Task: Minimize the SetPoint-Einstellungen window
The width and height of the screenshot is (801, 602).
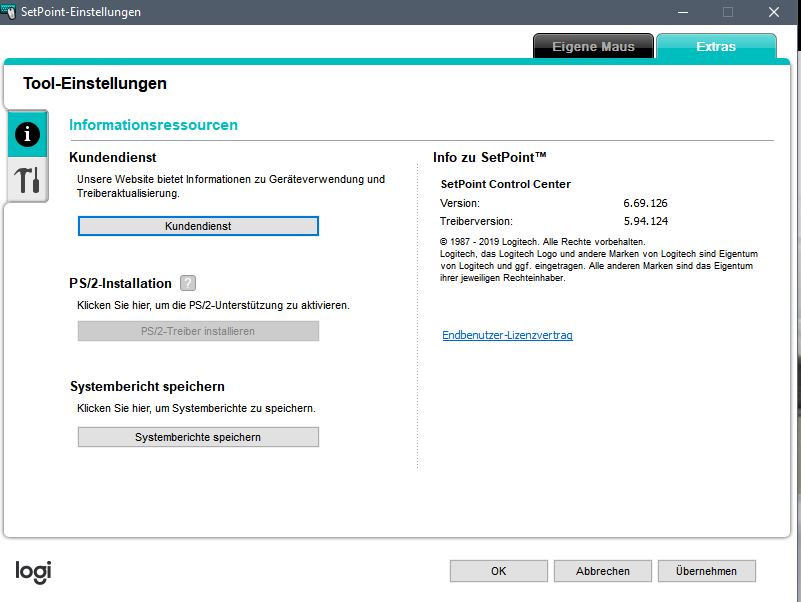Action: [683, 12]
